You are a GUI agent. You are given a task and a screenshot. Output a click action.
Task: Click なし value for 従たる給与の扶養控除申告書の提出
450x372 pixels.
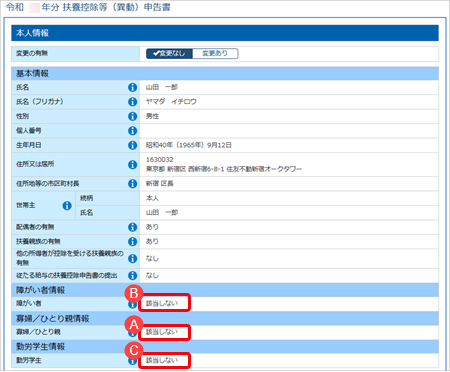152,275
